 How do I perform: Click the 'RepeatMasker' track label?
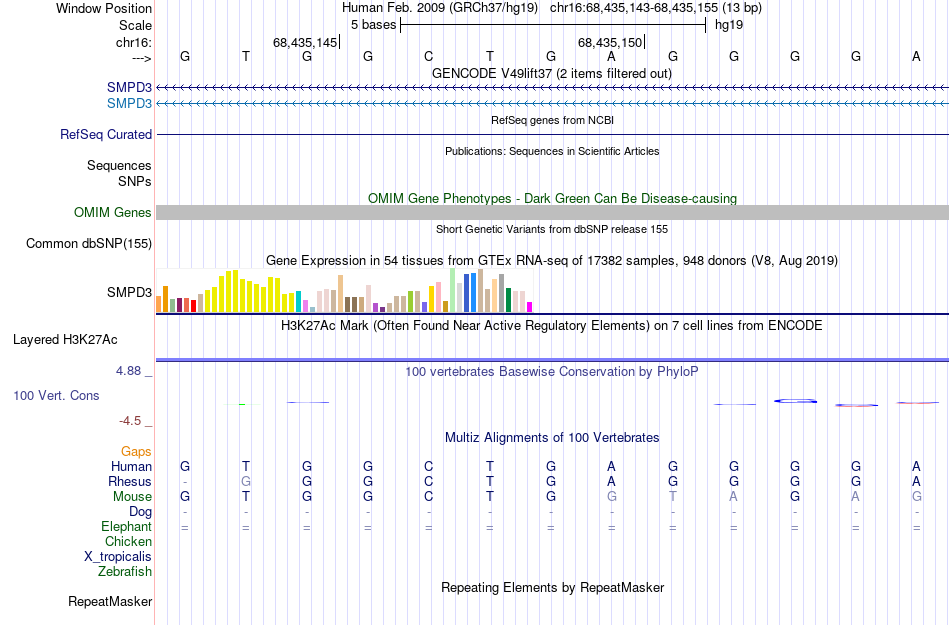coord(110,601)
